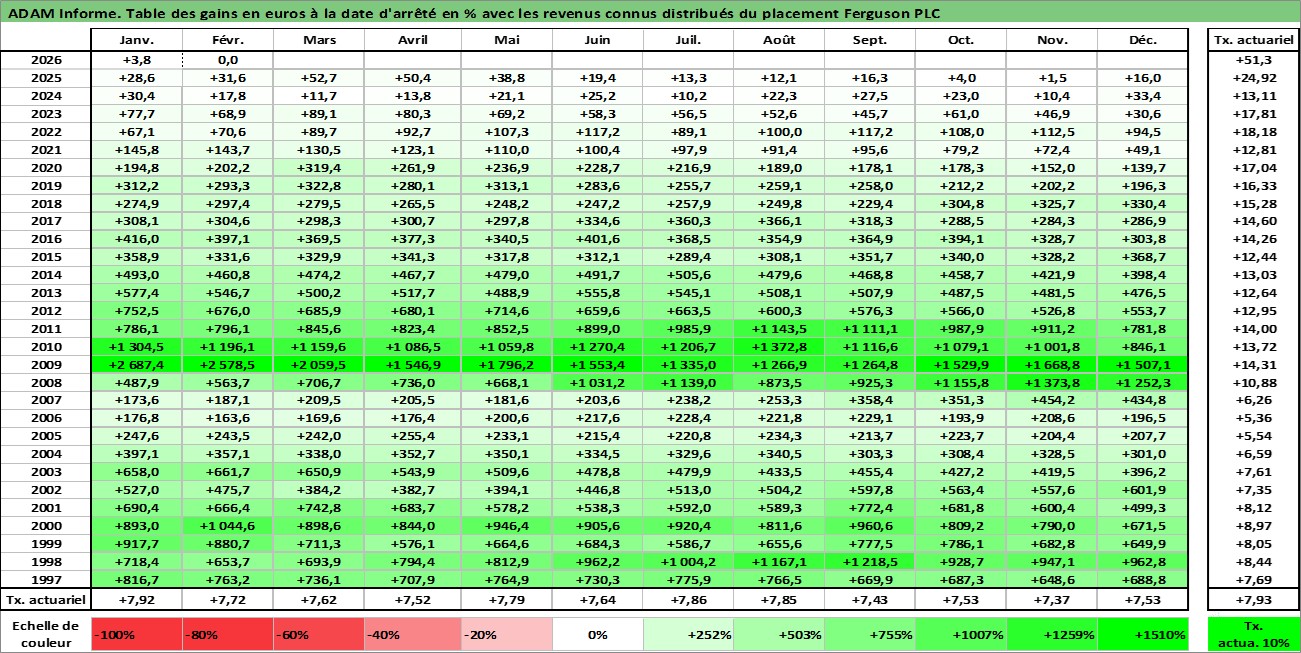Select the +1007% green swatch
This screenshot has width=1301, height=653.
click(x=961, y=634)
